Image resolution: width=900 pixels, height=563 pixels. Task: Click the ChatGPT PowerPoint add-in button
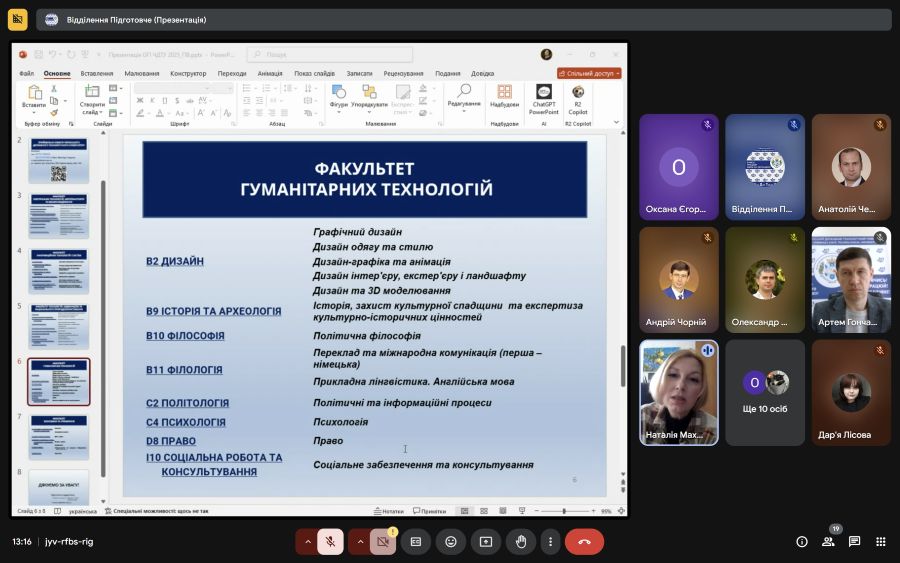(544, 98)
